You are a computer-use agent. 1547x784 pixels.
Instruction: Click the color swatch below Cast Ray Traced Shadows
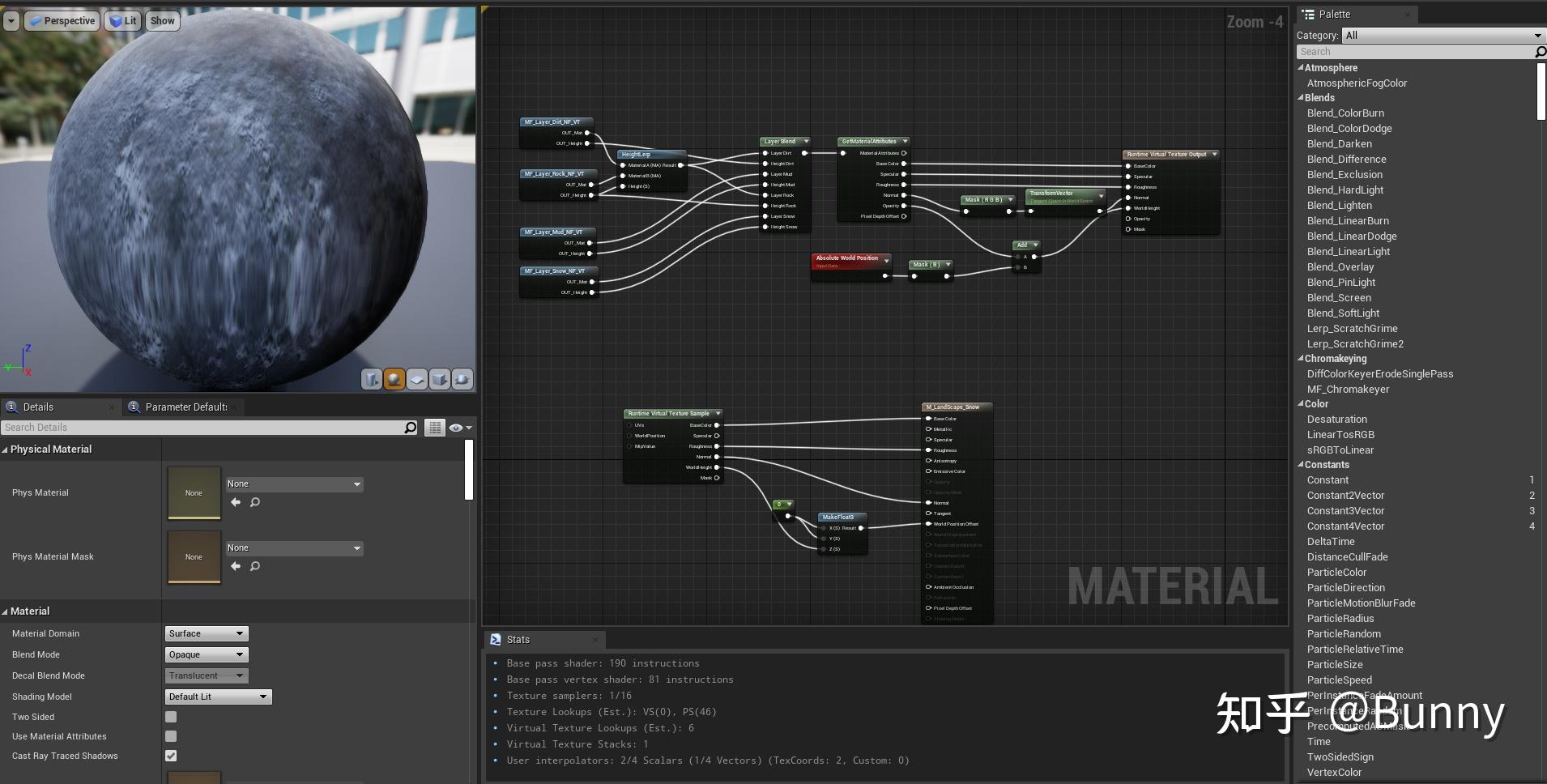194,777
